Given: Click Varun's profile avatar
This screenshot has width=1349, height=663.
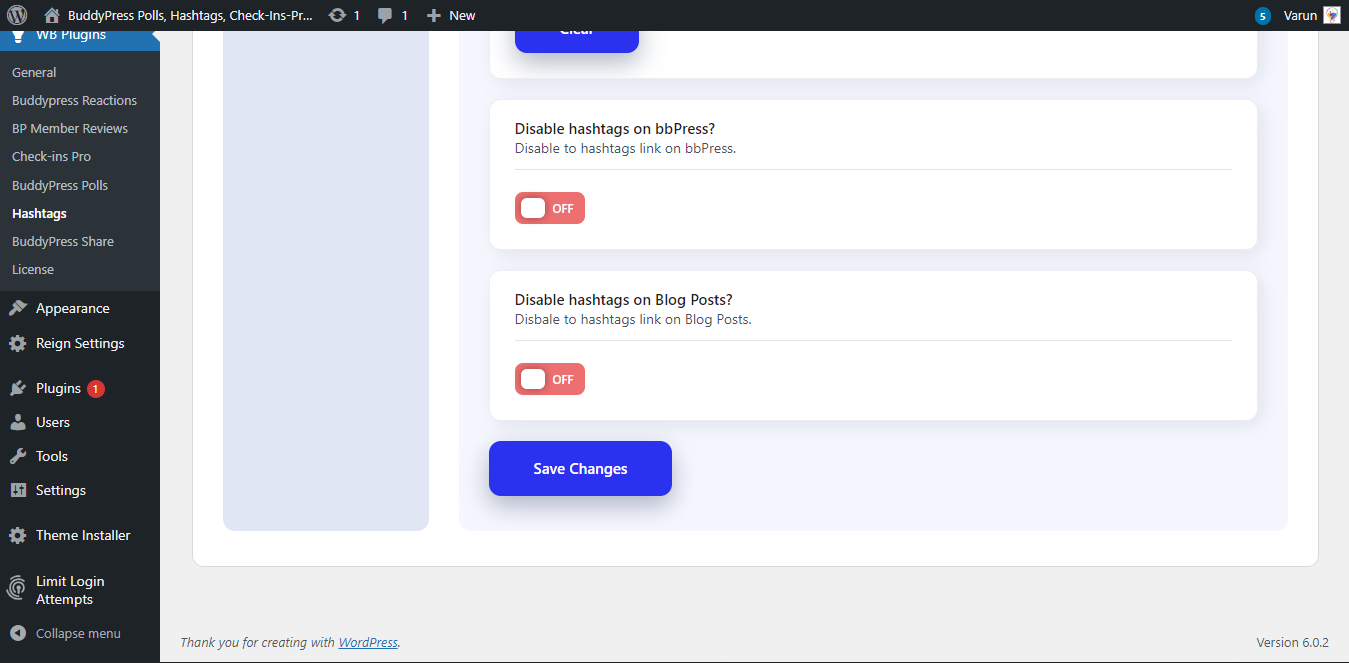Looking at the screenshot, I should click(1331, 15).
